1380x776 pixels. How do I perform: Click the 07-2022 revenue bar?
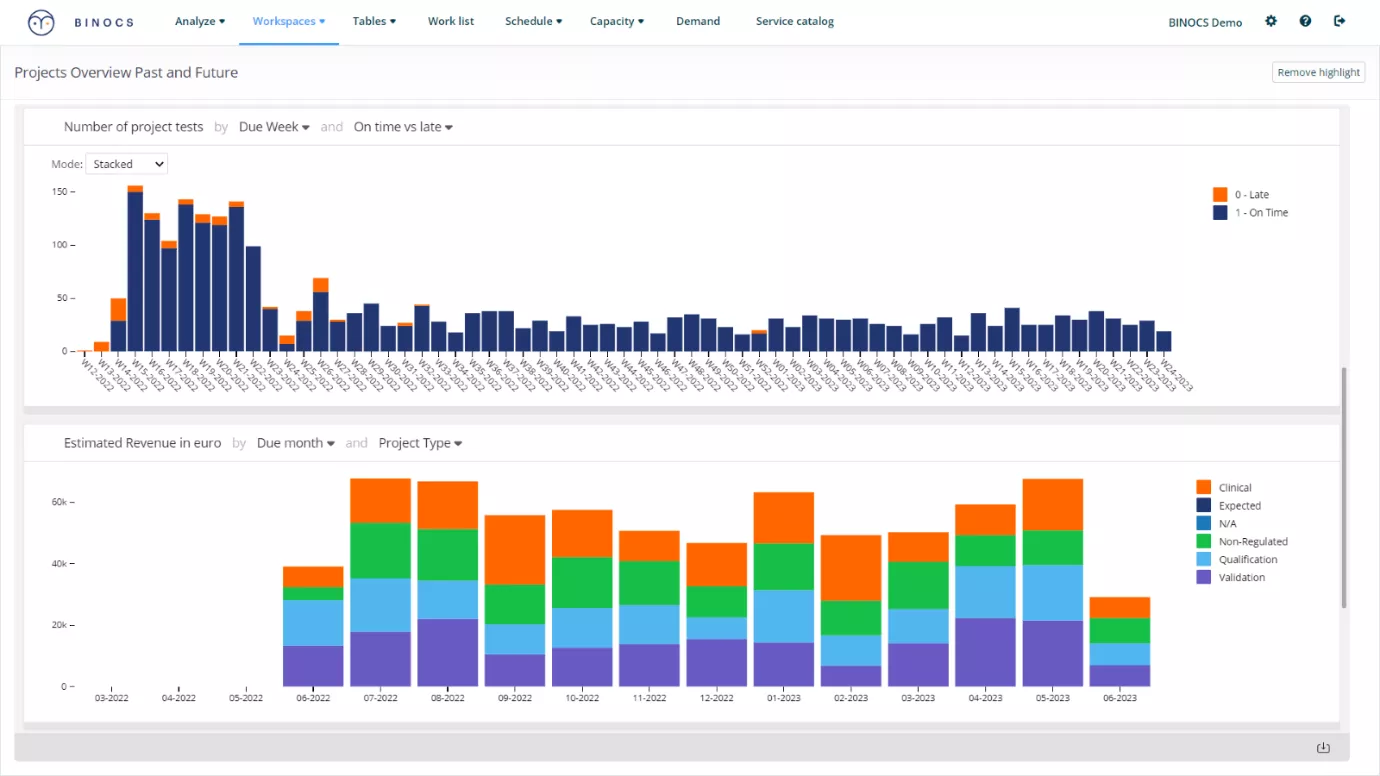click(x=380, y=582)
